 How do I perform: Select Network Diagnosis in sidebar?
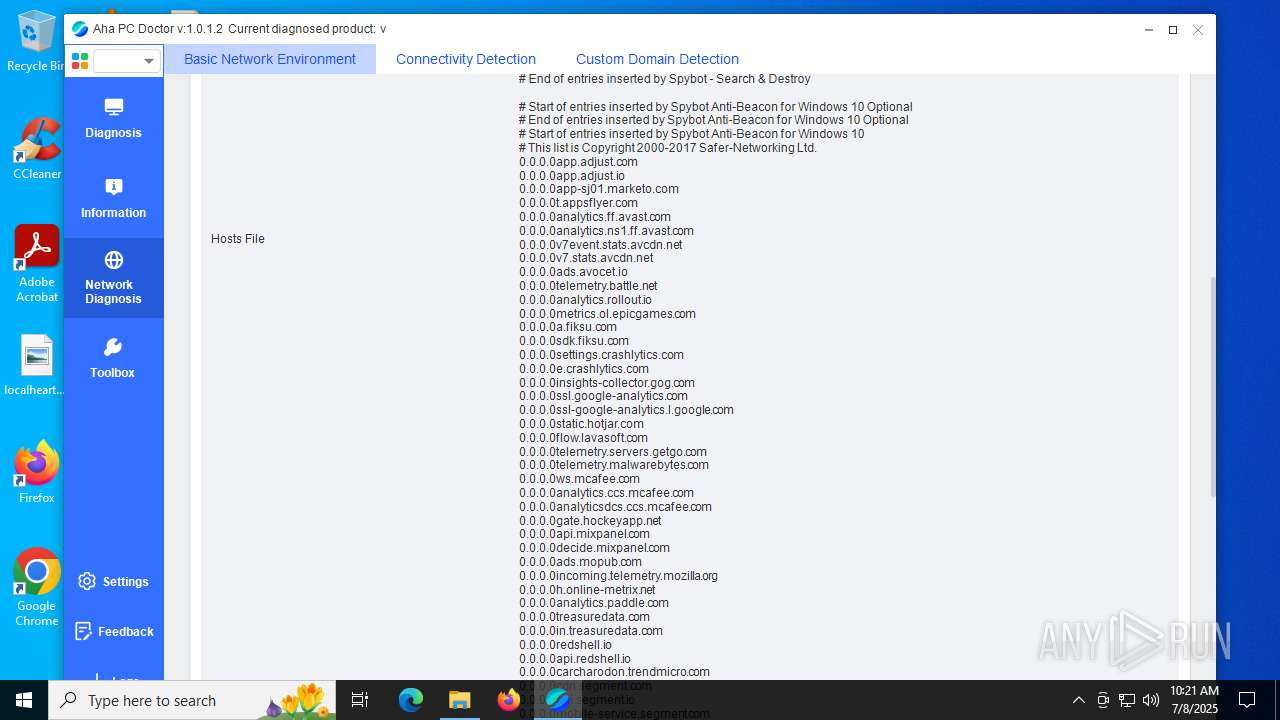tap(113, 278)
